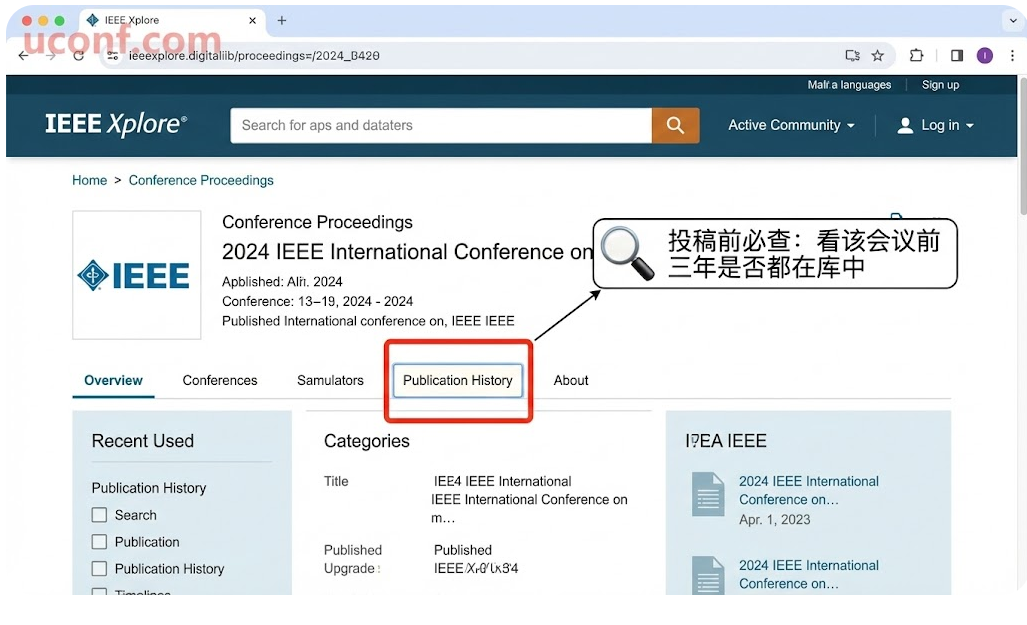Check the Search checkbox
This screenshot has width=1027, height=625.
click(x=99, y=515)
